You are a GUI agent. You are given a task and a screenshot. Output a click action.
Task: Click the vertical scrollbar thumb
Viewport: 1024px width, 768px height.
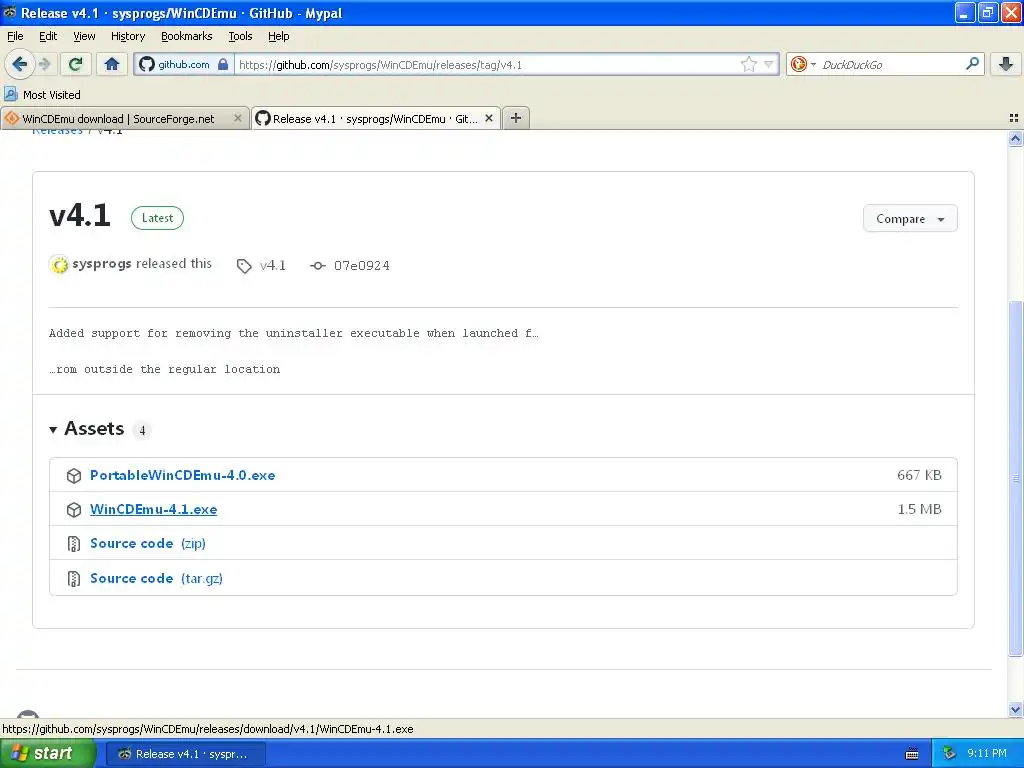(1015, 478)
